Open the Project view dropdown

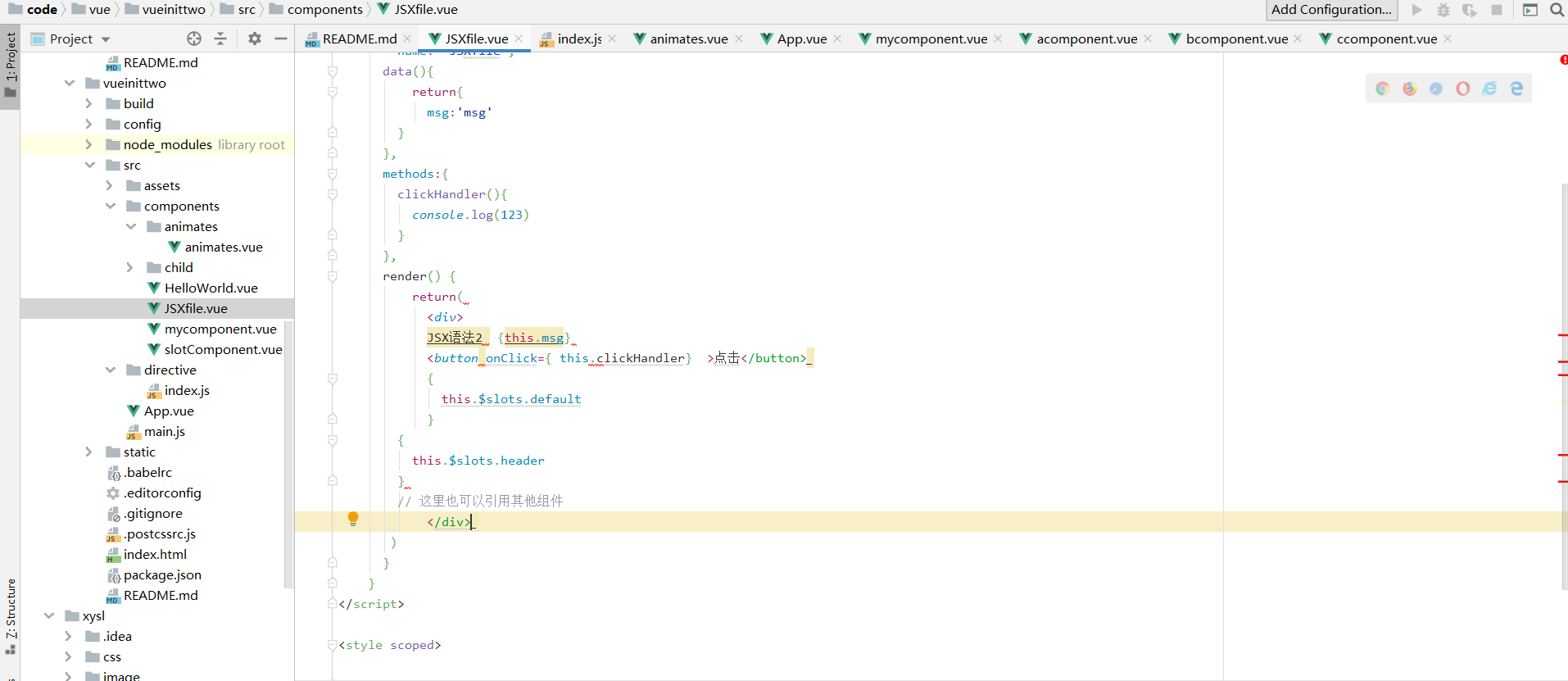[106, 39]
